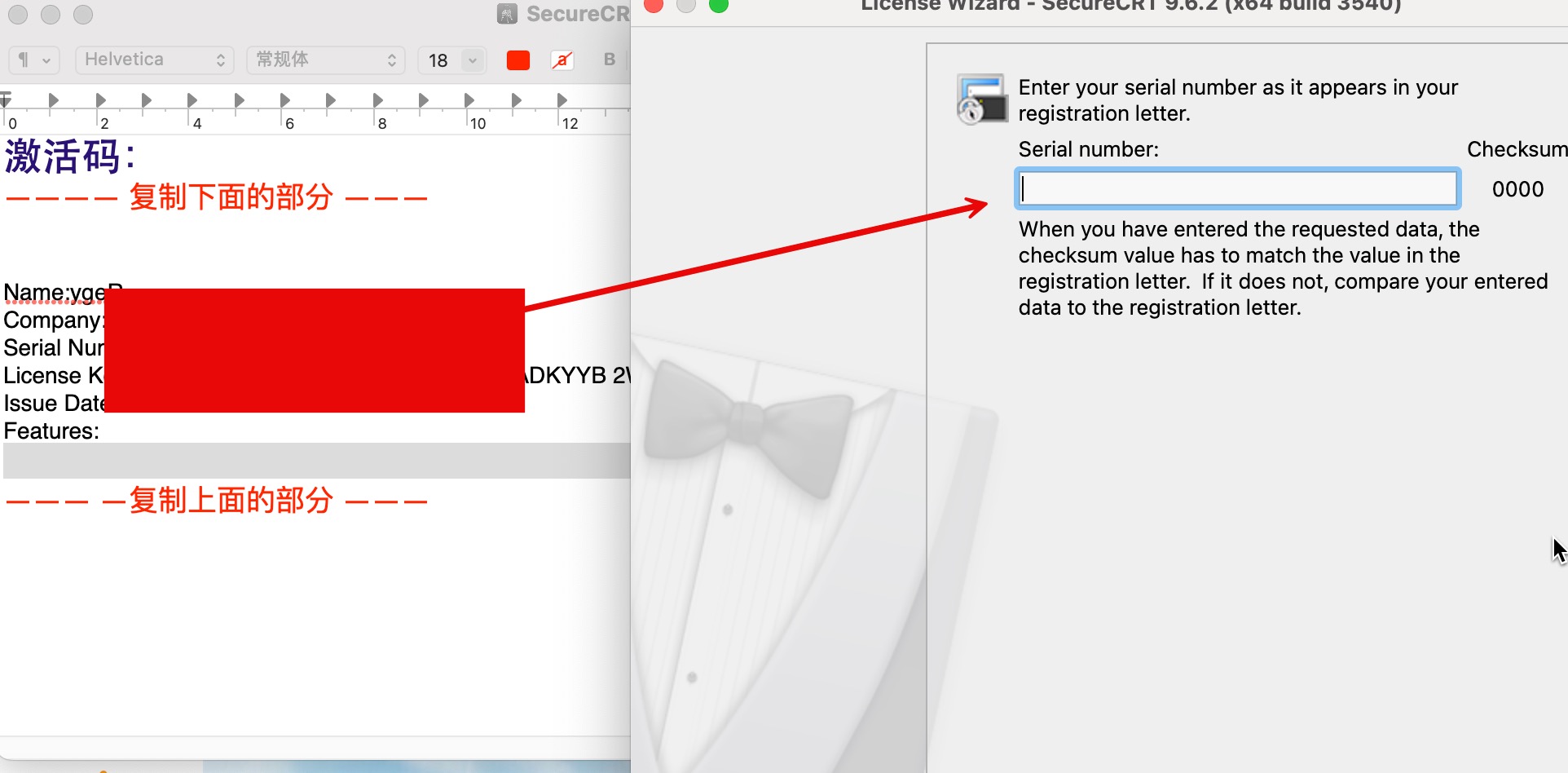Close the License Wizard window
Screen dimensions: 1568x773
(x=653, y=6)
